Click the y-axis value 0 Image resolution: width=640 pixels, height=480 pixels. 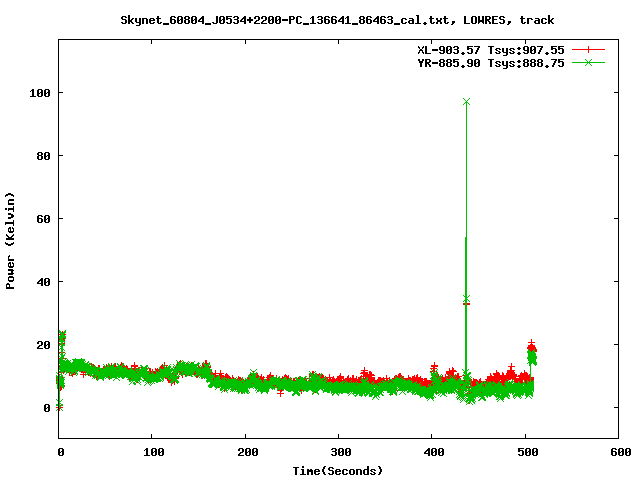47,408
